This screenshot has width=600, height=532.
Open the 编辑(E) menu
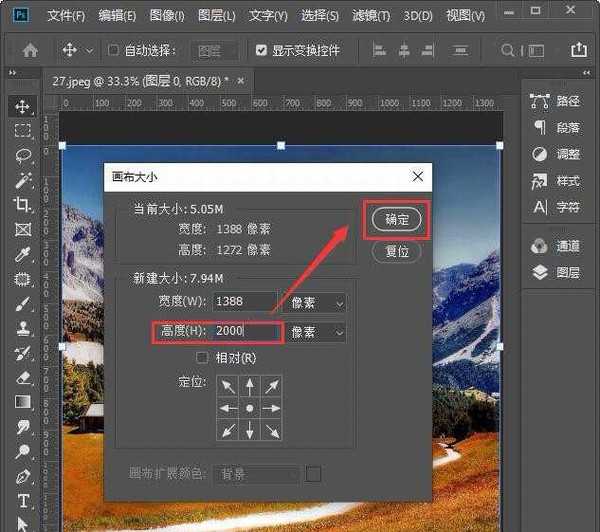117,16
